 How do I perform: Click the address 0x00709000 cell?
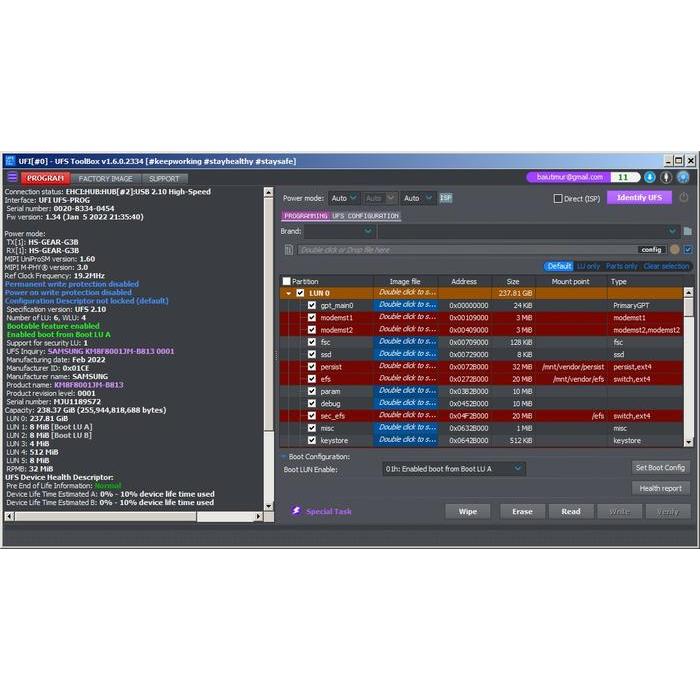[x=468, y=342]
